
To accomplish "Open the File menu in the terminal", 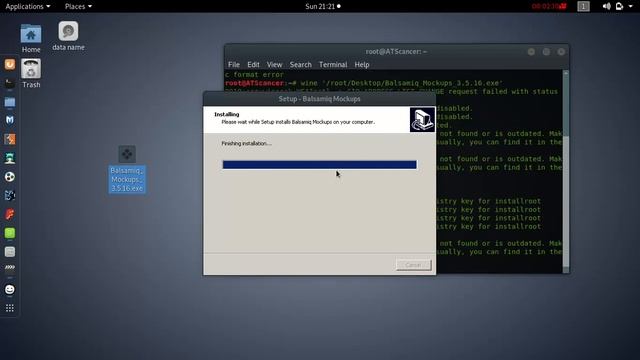I will tap(234, 64).
